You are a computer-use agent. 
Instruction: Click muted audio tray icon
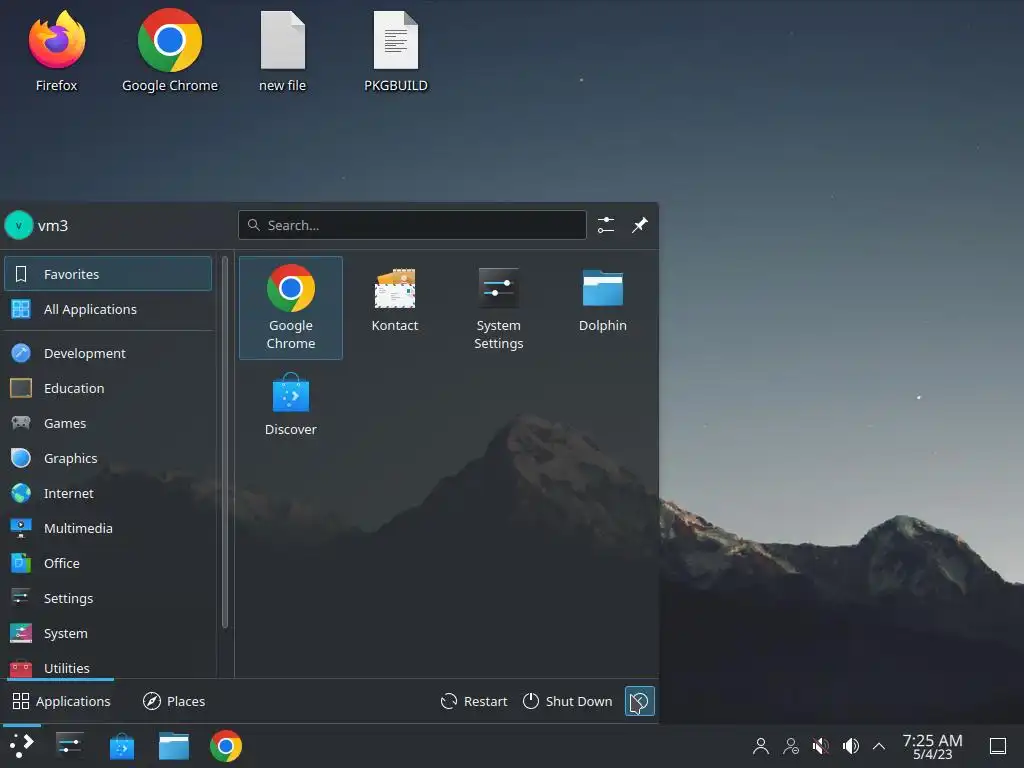tap(821, 746)
